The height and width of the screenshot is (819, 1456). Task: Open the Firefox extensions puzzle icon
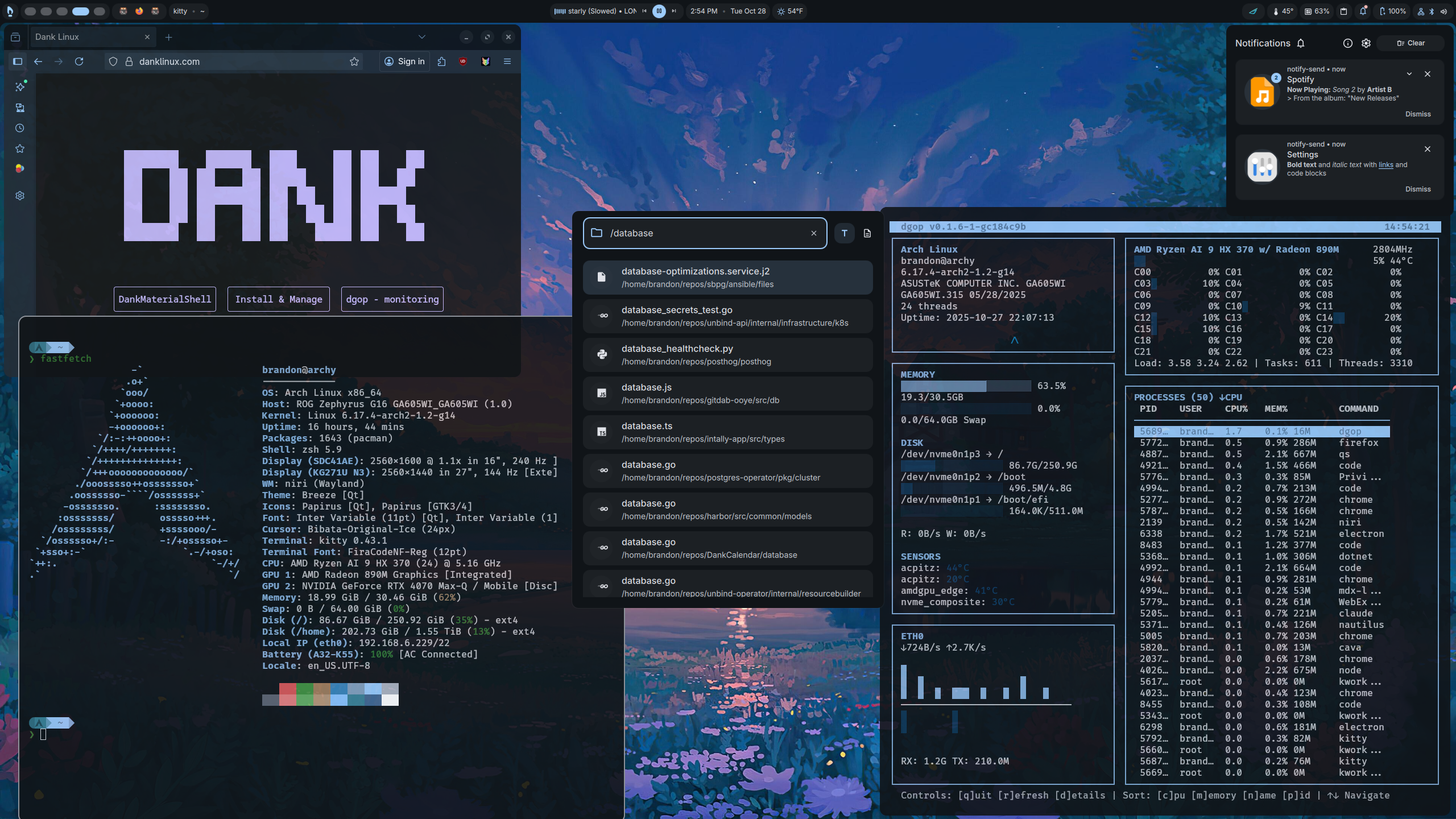pyautogui.click(x=442, y=61)
